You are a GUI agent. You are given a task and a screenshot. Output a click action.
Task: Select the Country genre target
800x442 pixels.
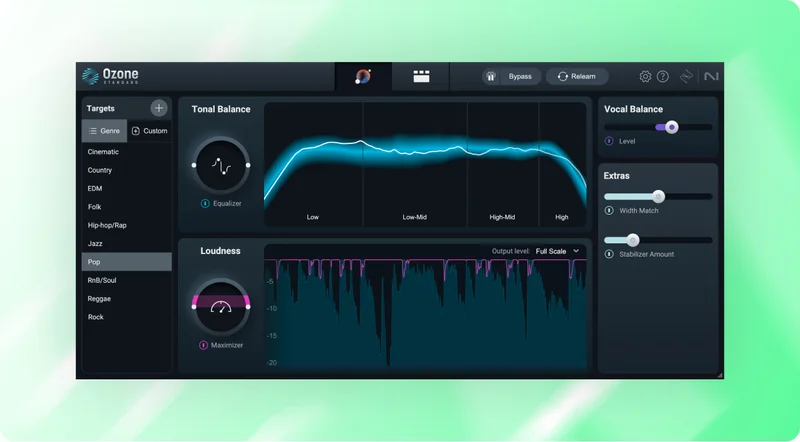point(127,170)
